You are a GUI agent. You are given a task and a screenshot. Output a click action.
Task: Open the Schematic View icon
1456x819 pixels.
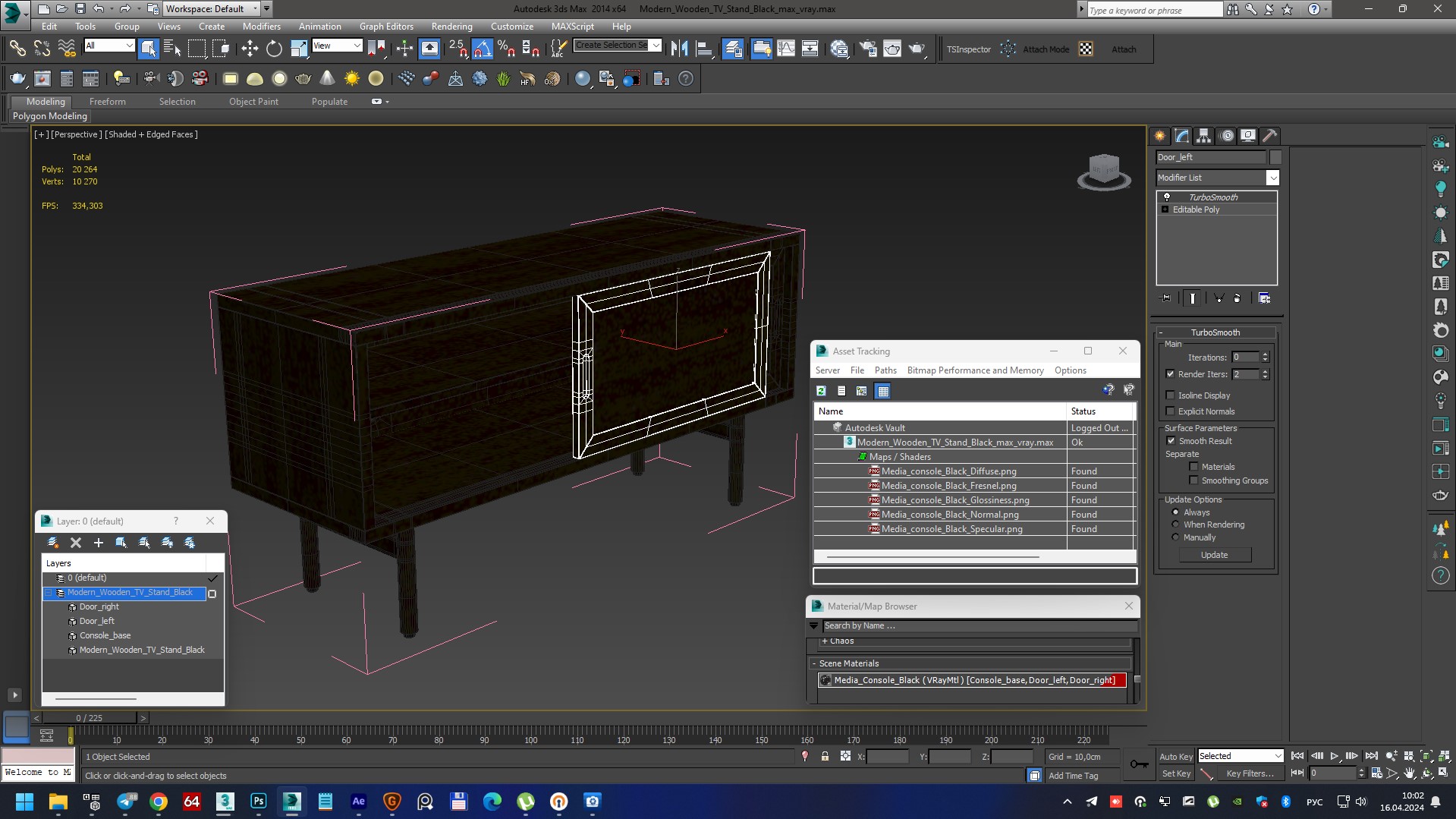coord(810,49)
